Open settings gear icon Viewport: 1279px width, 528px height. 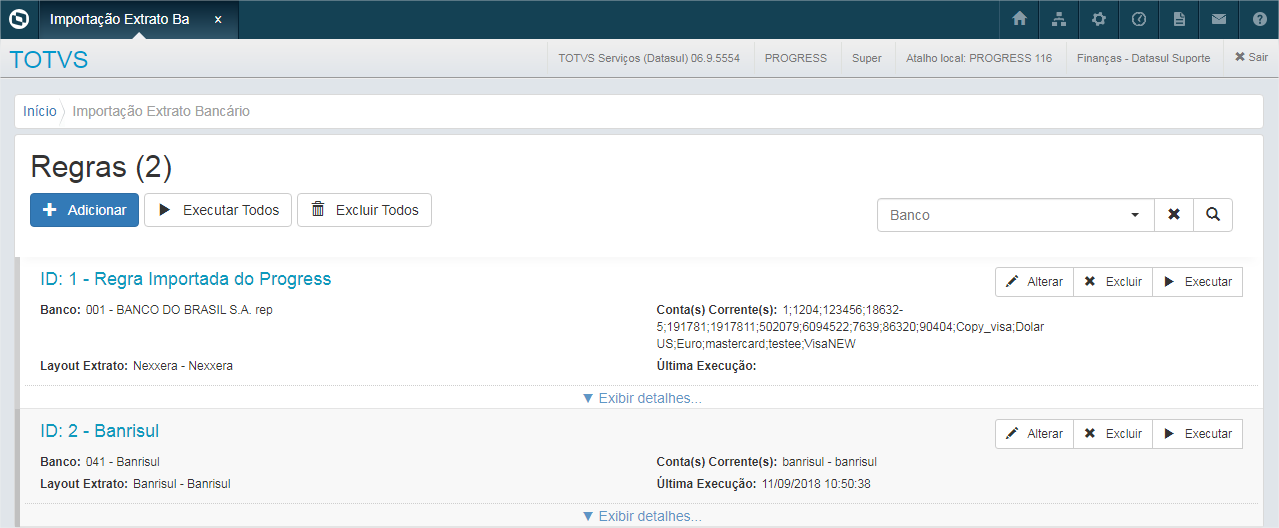[x=1099, y=19]
